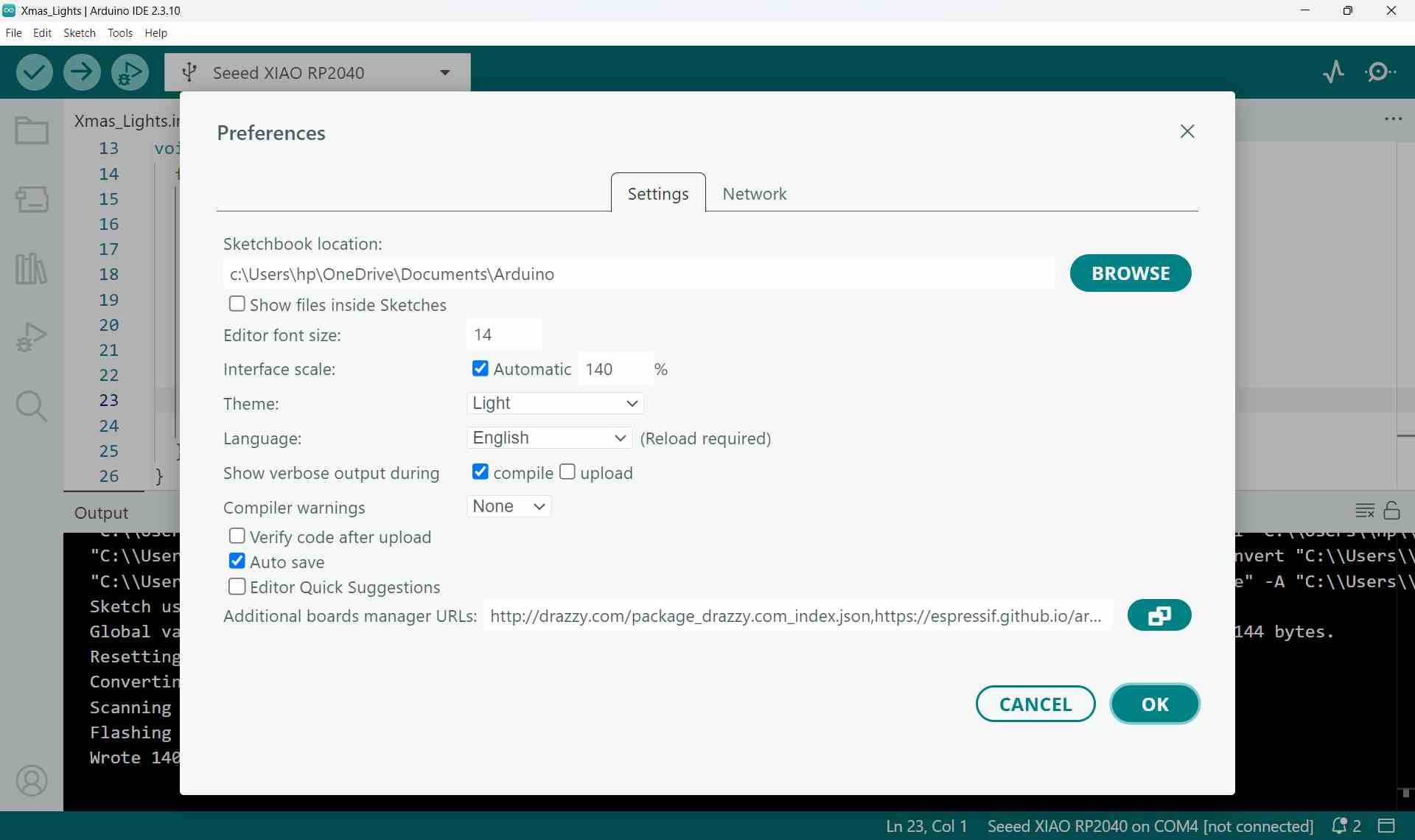Click line number 13 in editor gutter
Screen dimensions: 1415x840
click(108, 148)
